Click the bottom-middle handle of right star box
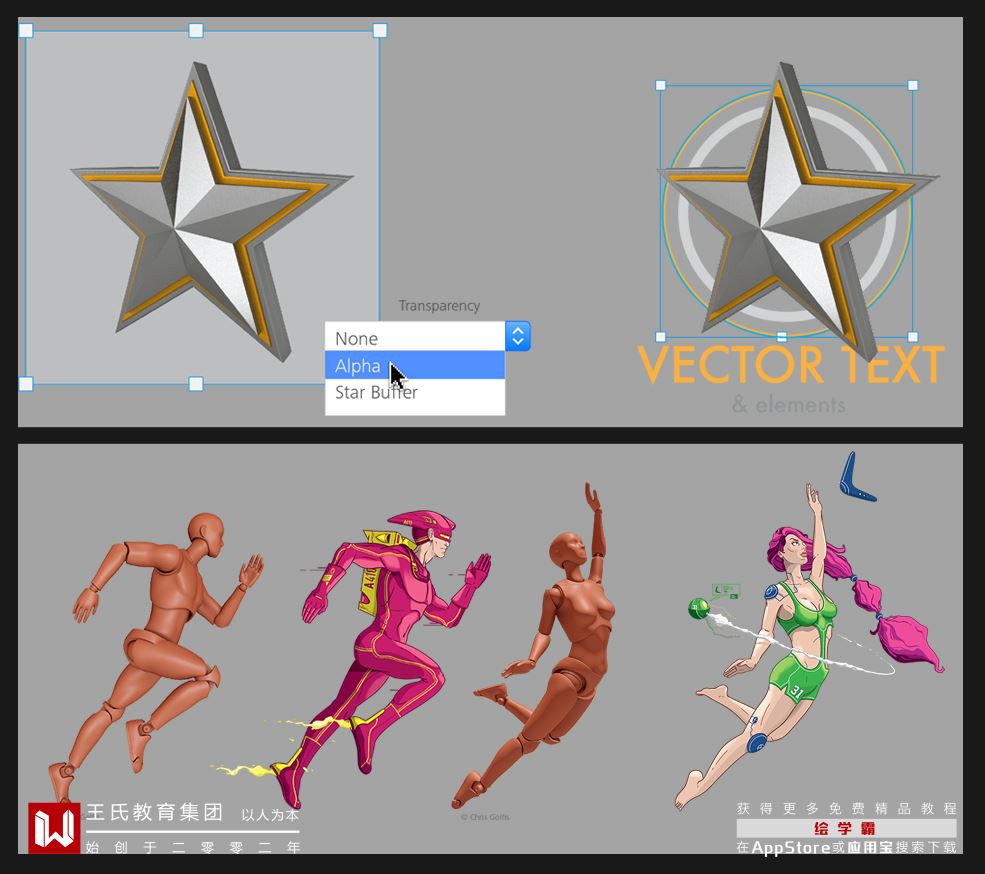 pos(782,337)
